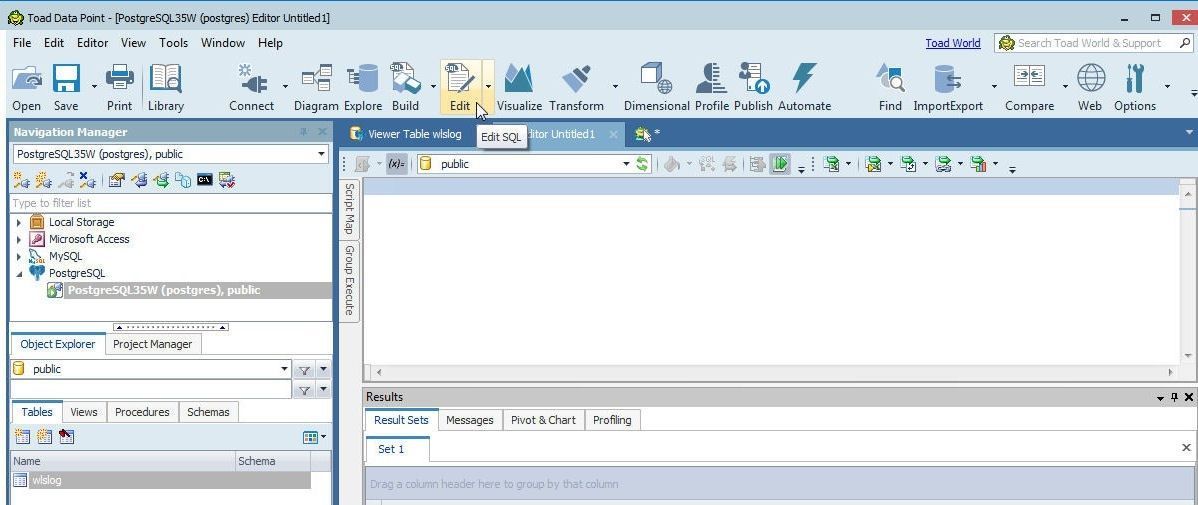
Task: Click the Edit SQL toolbar icon
Action: 460,79
